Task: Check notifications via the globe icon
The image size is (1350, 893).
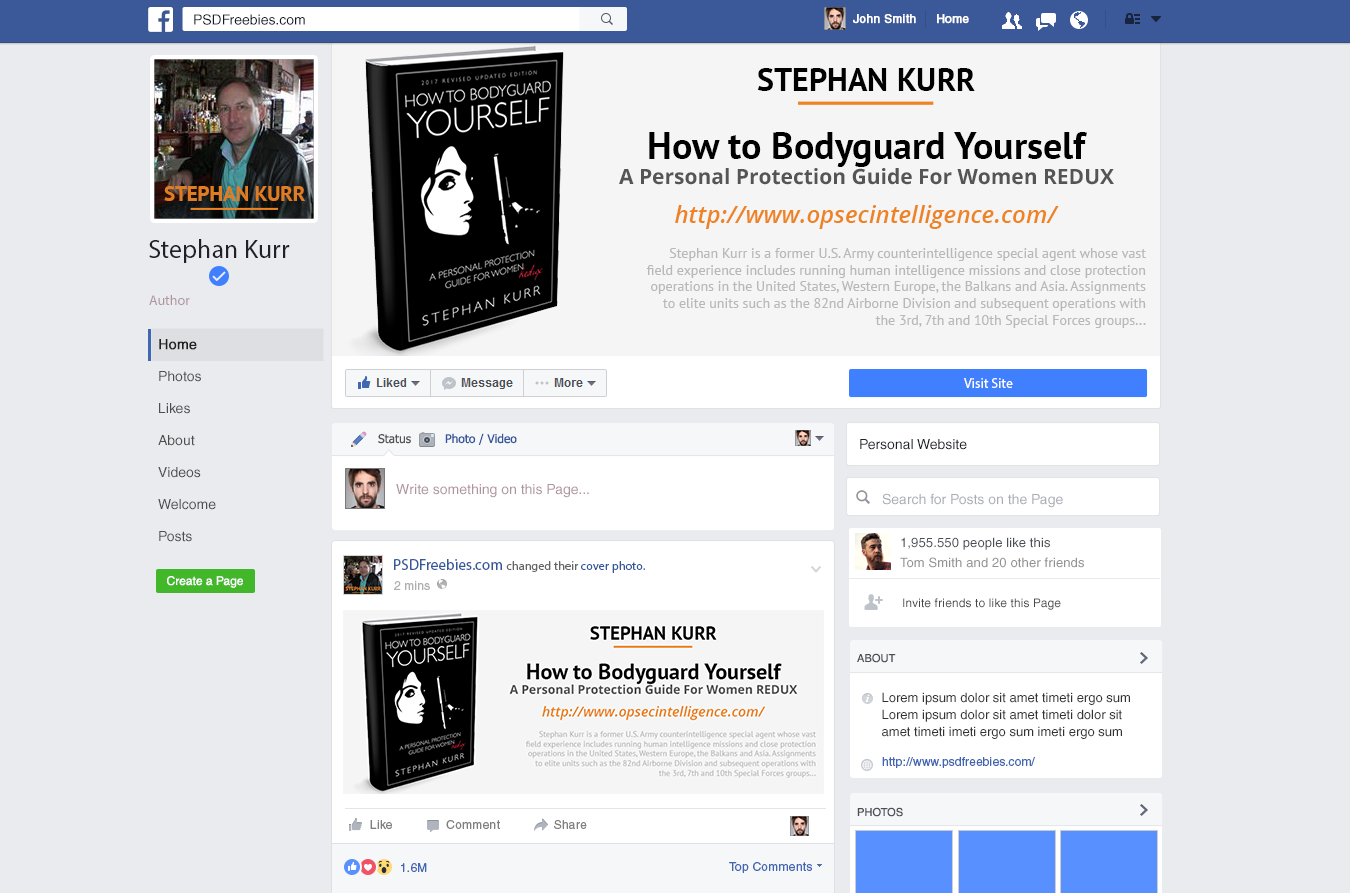Action: [x=1079, y=19]
